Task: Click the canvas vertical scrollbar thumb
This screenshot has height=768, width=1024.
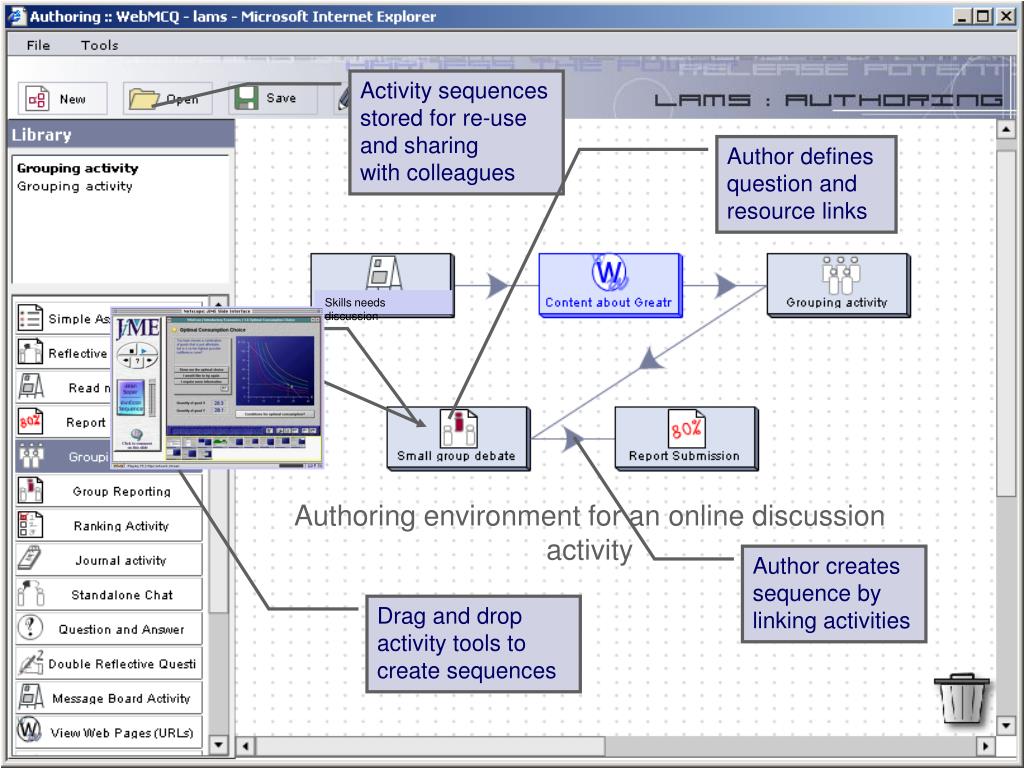Action: click(1006, 323)
